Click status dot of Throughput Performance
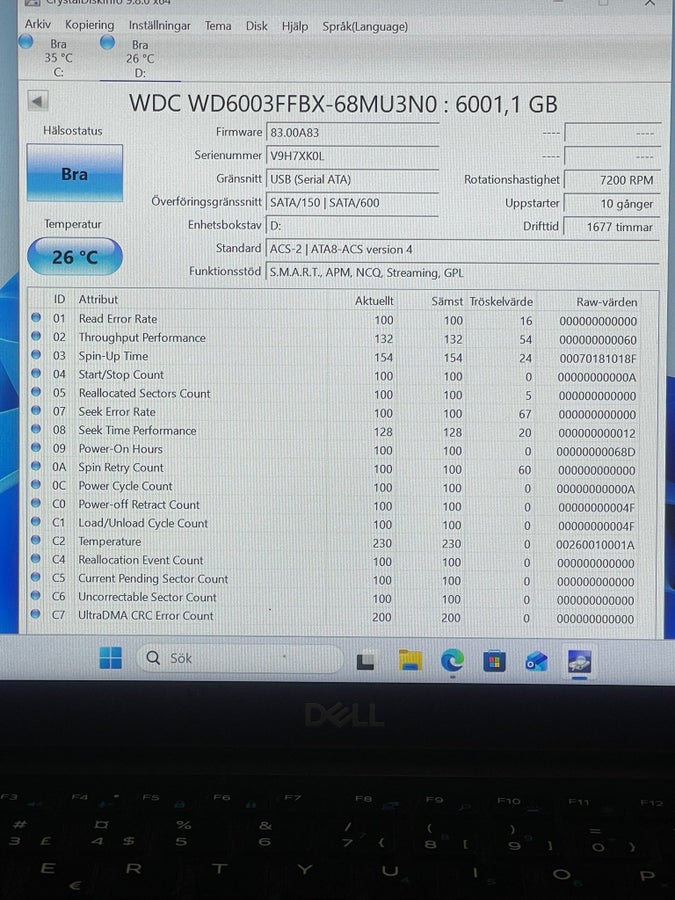This screenshot has width=675, height=900. point(36,336)
